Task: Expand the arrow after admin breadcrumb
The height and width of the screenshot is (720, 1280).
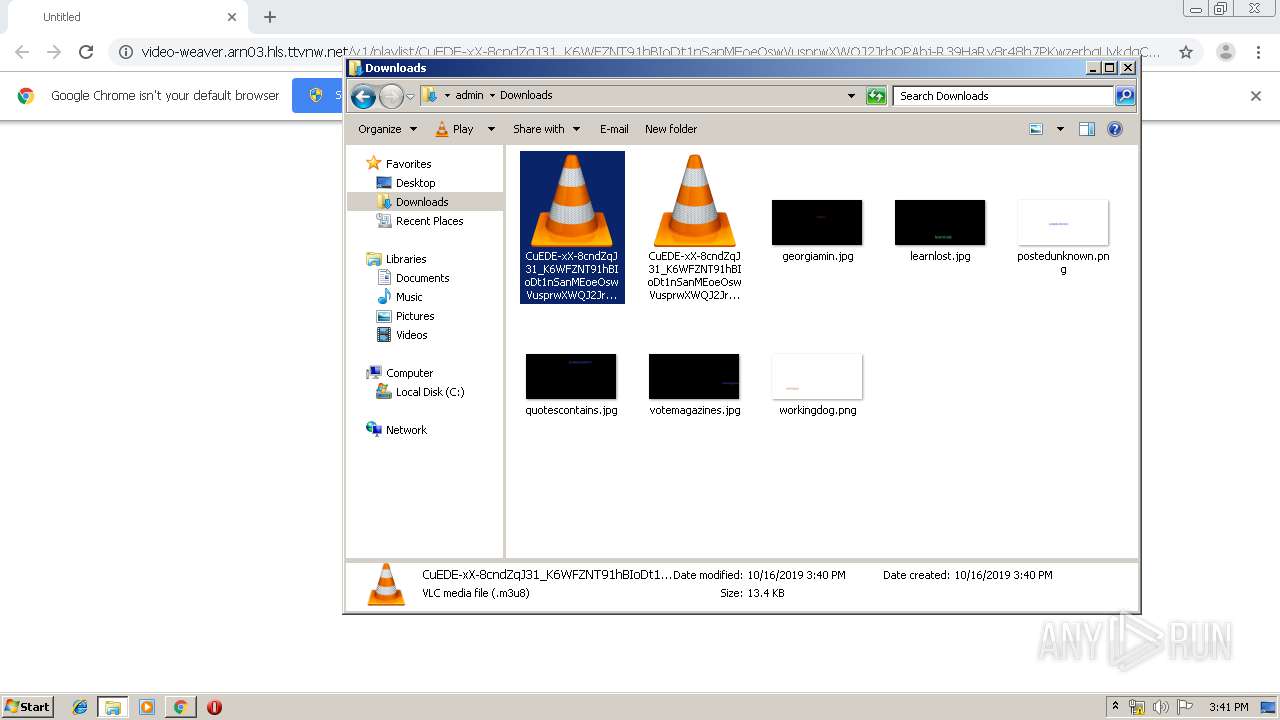Action: (x=492, y=96)
